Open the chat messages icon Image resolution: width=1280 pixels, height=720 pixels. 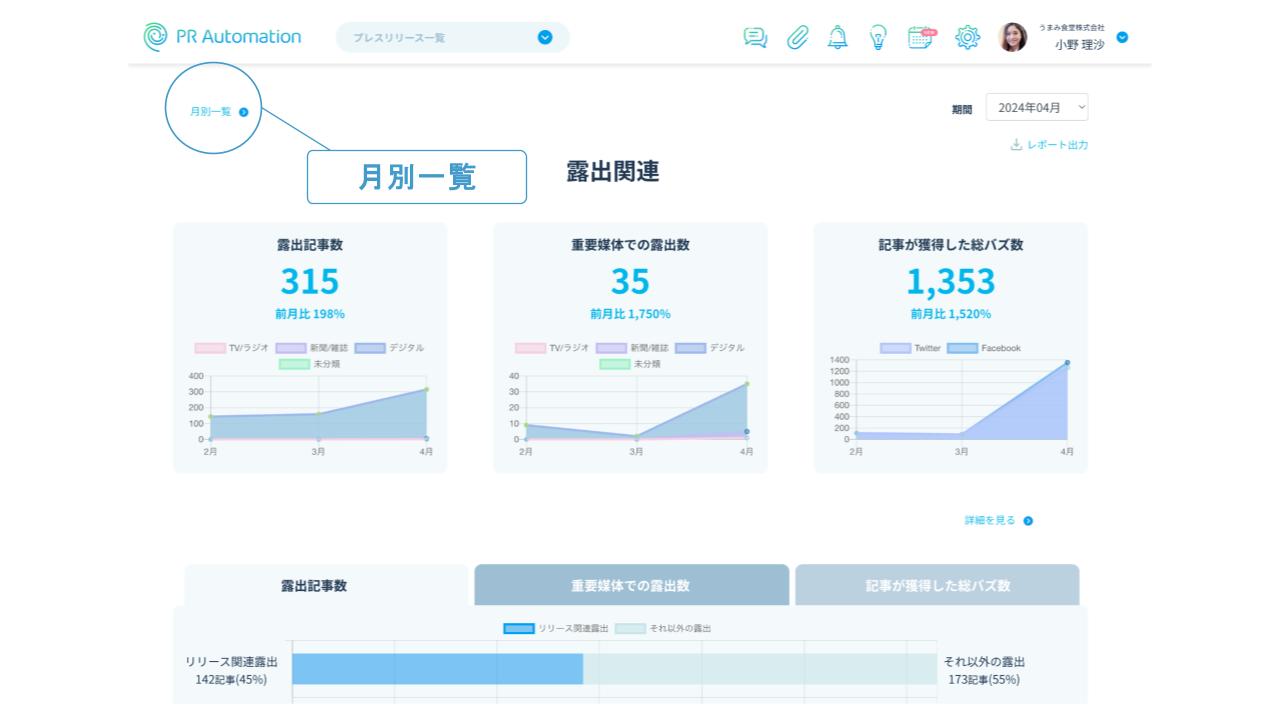coord(755,38)
